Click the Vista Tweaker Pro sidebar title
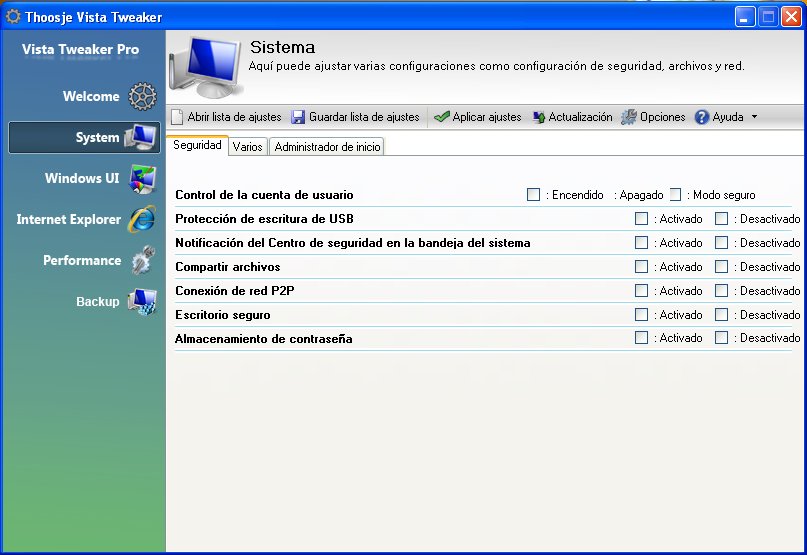The width and height of the screenshot is (807, 555). point(80,49)
